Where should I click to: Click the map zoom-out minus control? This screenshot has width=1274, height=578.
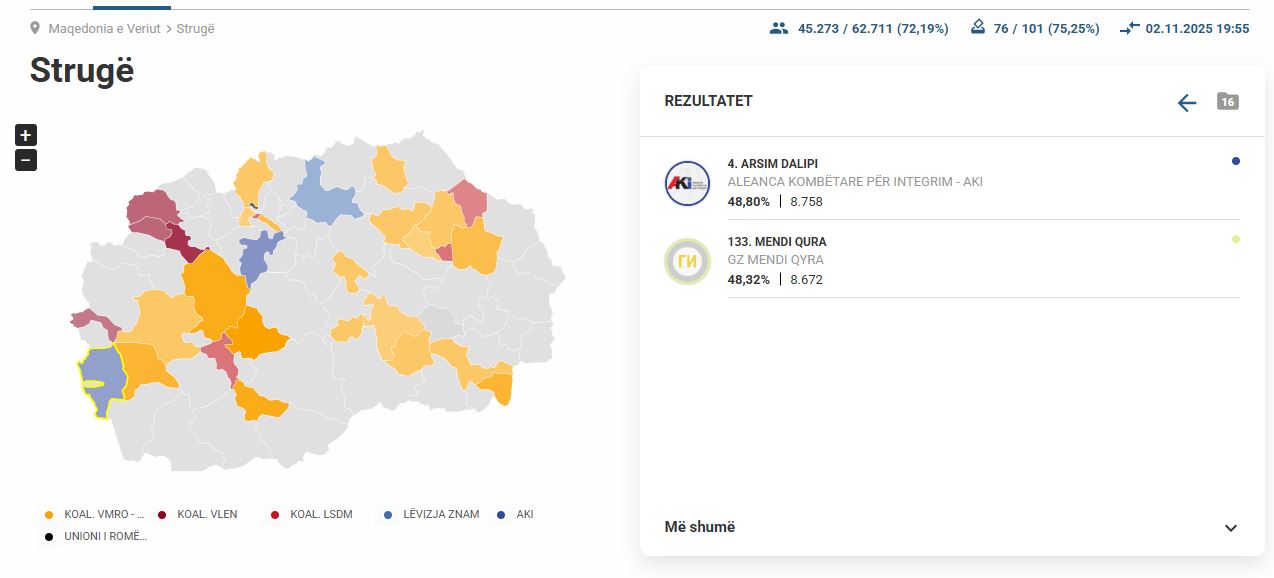point(25,159)
